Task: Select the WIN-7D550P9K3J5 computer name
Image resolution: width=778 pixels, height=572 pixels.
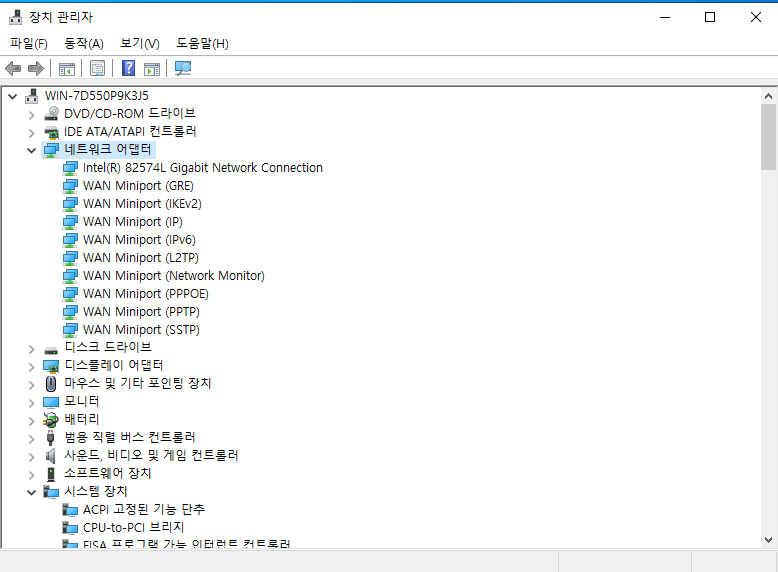Action: (97, 95)
